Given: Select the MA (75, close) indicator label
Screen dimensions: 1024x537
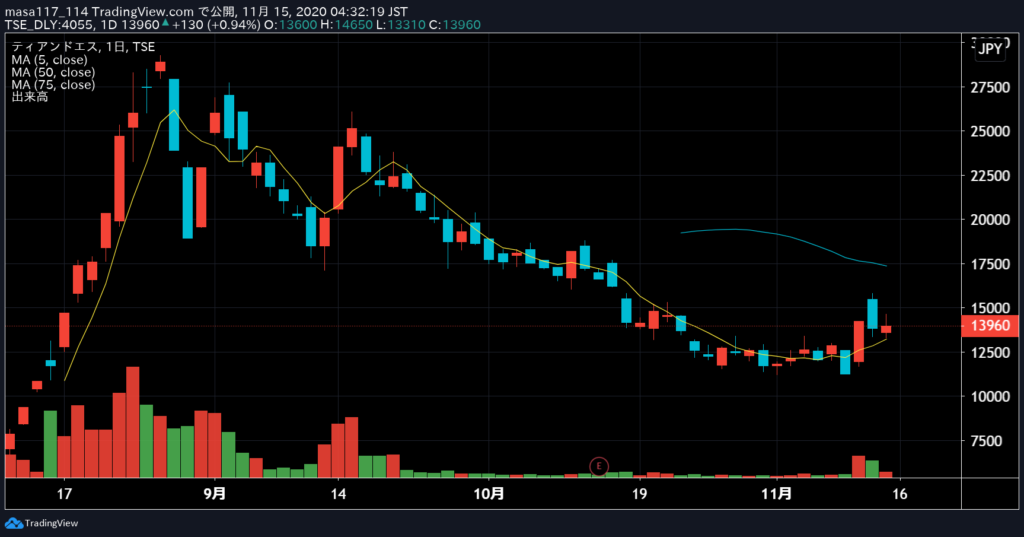Looking at the screenshot, I should click(53, 84).
